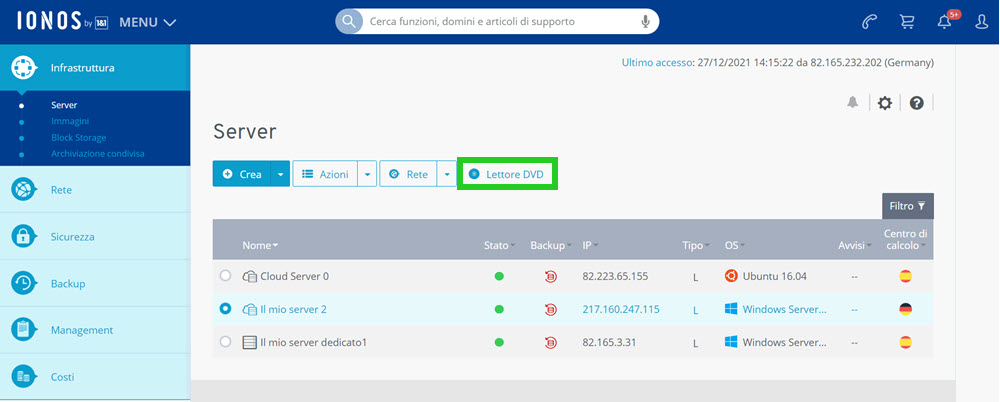This screenshot has height=402, width=1000.
Task: Click the Il mio server 2 backup icon
Action: (551, 309)
